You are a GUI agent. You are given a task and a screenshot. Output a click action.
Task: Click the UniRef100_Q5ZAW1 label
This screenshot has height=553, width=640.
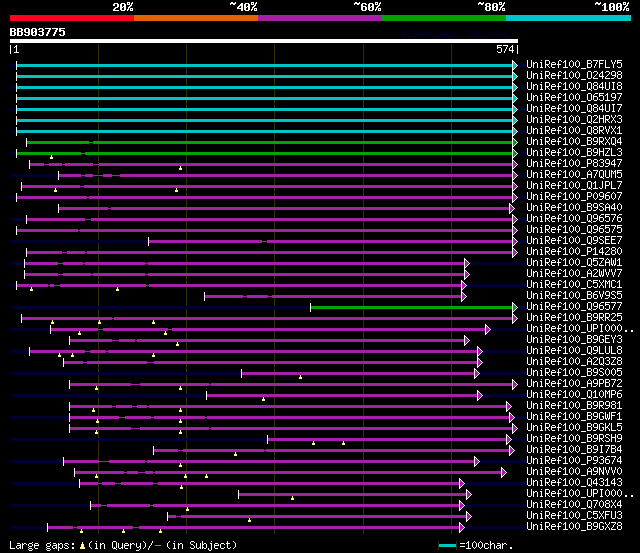574,262
